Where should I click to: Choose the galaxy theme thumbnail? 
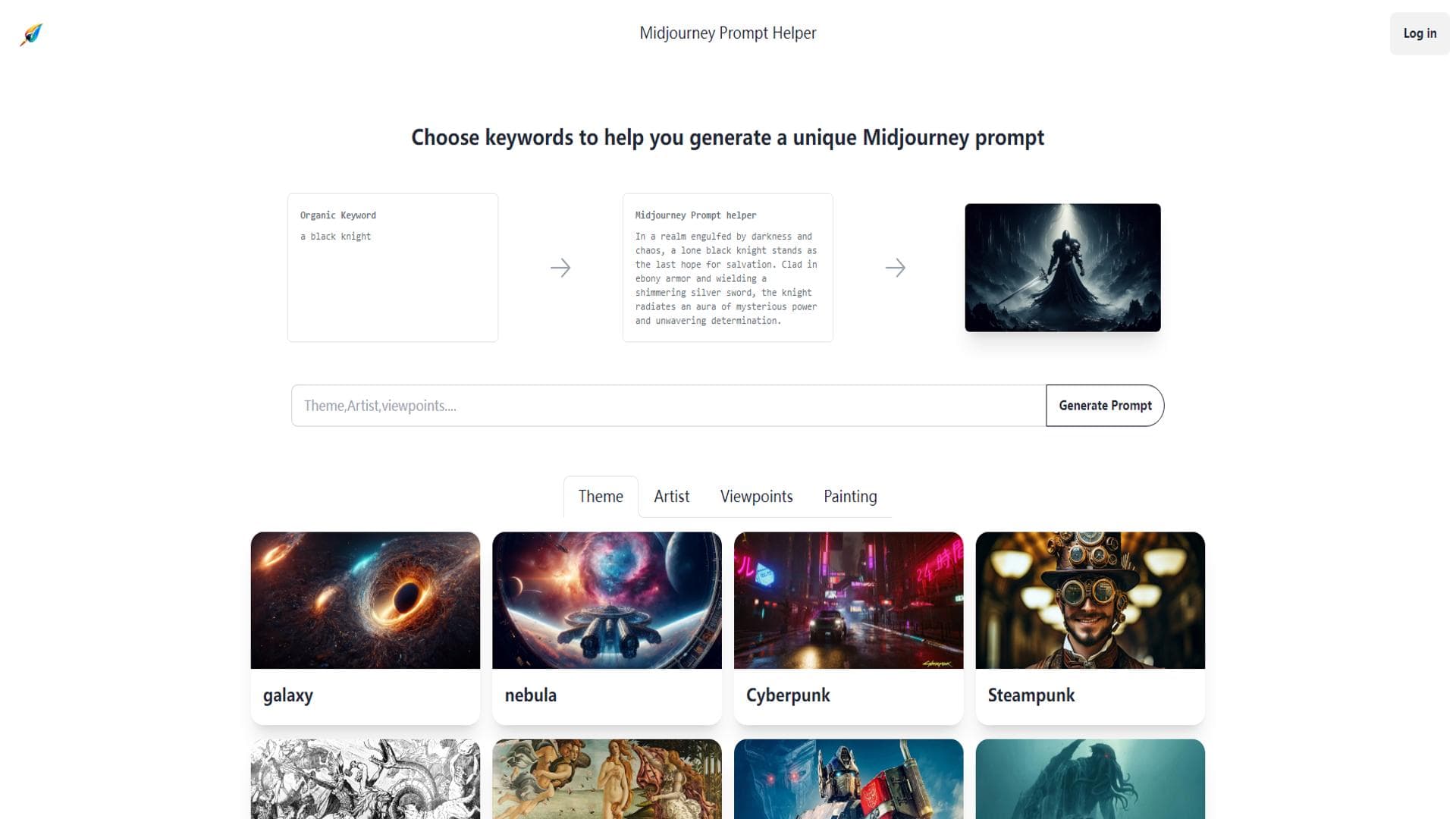[366, 601]
